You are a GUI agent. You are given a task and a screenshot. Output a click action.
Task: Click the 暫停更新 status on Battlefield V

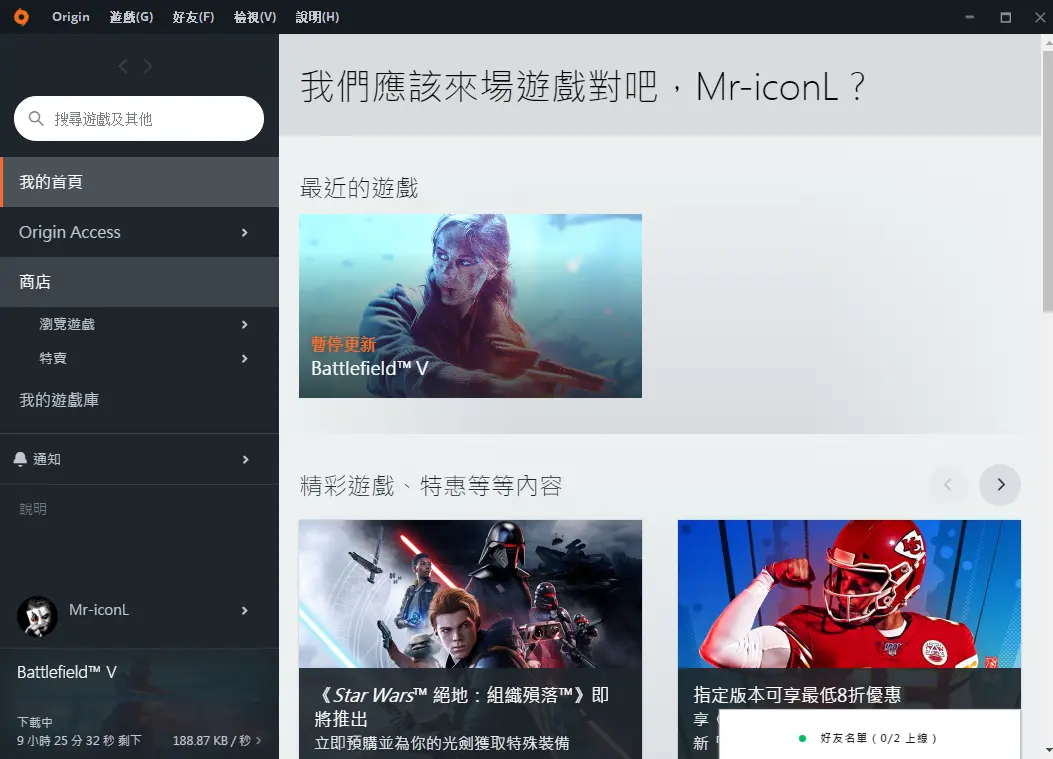click(343, 345)
